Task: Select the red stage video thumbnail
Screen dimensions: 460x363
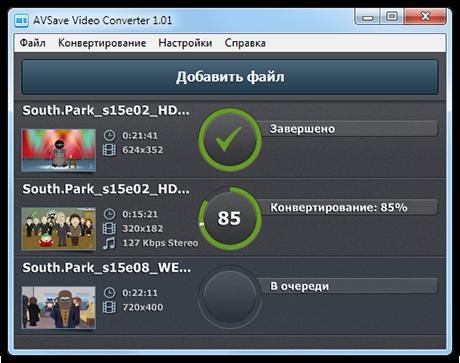Action: point(59,151)
